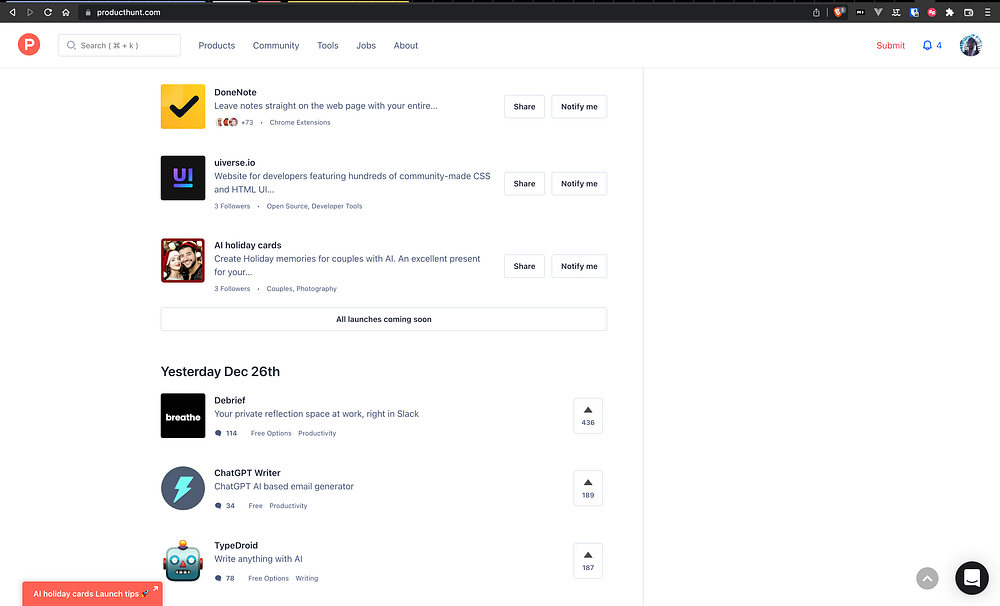Screen dimensions: 1000x606
Task: Focus the search field
Action: 119,45
